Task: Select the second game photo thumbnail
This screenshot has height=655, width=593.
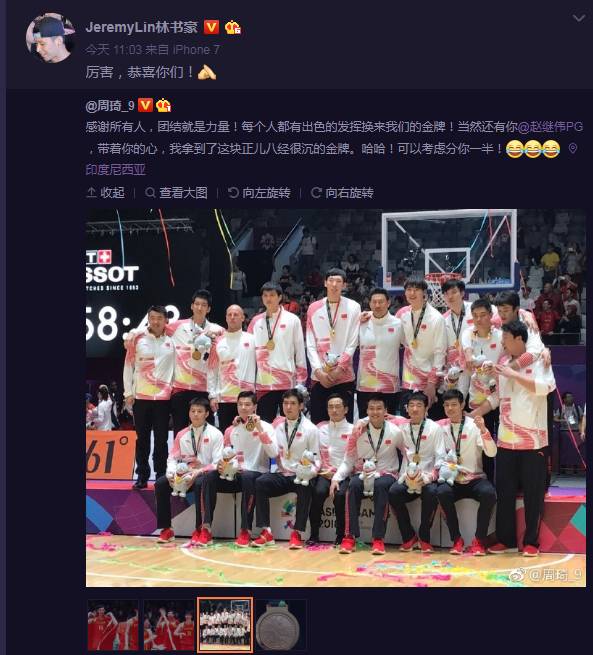Action: click(x=169, y=625)
